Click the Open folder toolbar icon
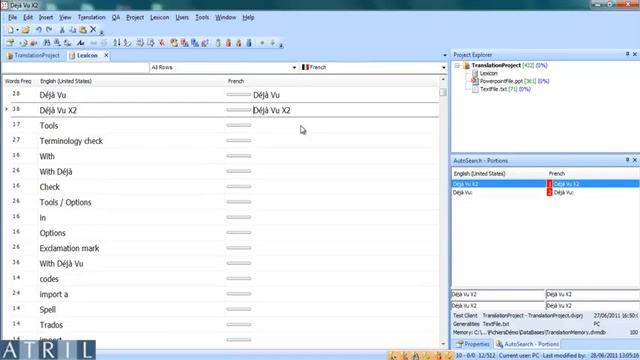640x360 pixels. (25, 30)
